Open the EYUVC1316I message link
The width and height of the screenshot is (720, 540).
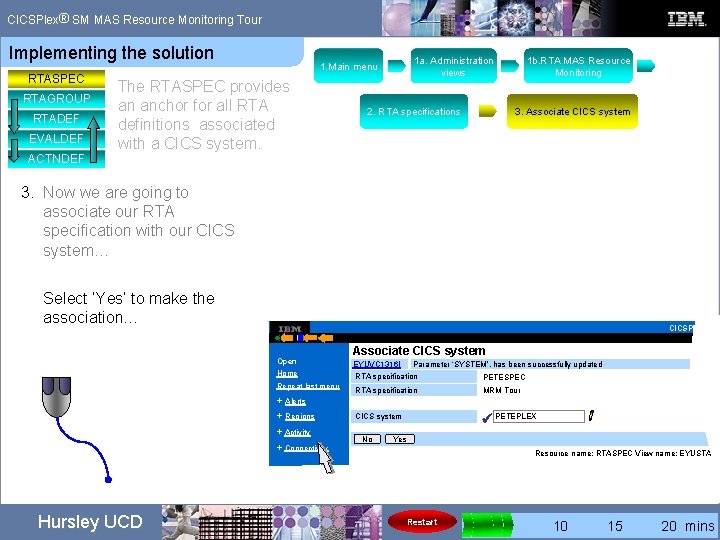[377, 364]
